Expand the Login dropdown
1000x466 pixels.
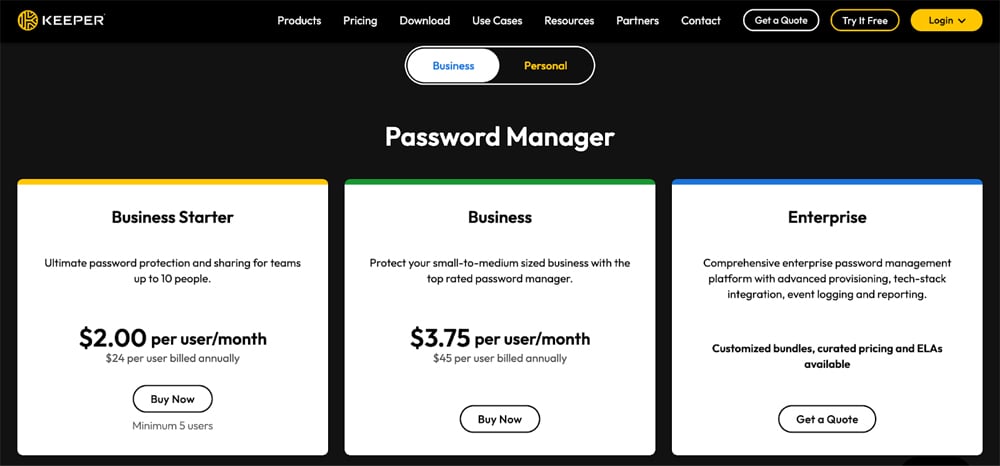pyautogui.click(x=946, y=21)
